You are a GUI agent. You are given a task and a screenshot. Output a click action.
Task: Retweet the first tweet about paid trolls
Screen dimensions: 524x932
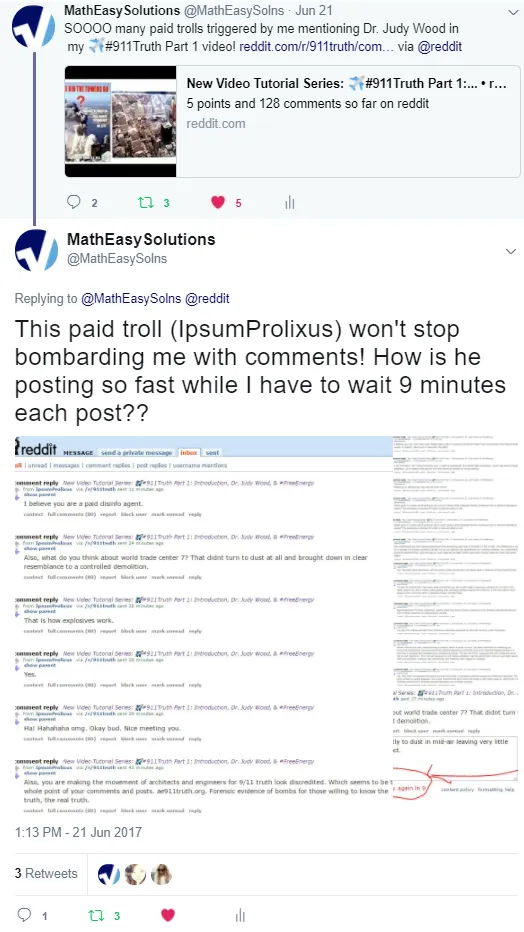click(x=146, y=203)
